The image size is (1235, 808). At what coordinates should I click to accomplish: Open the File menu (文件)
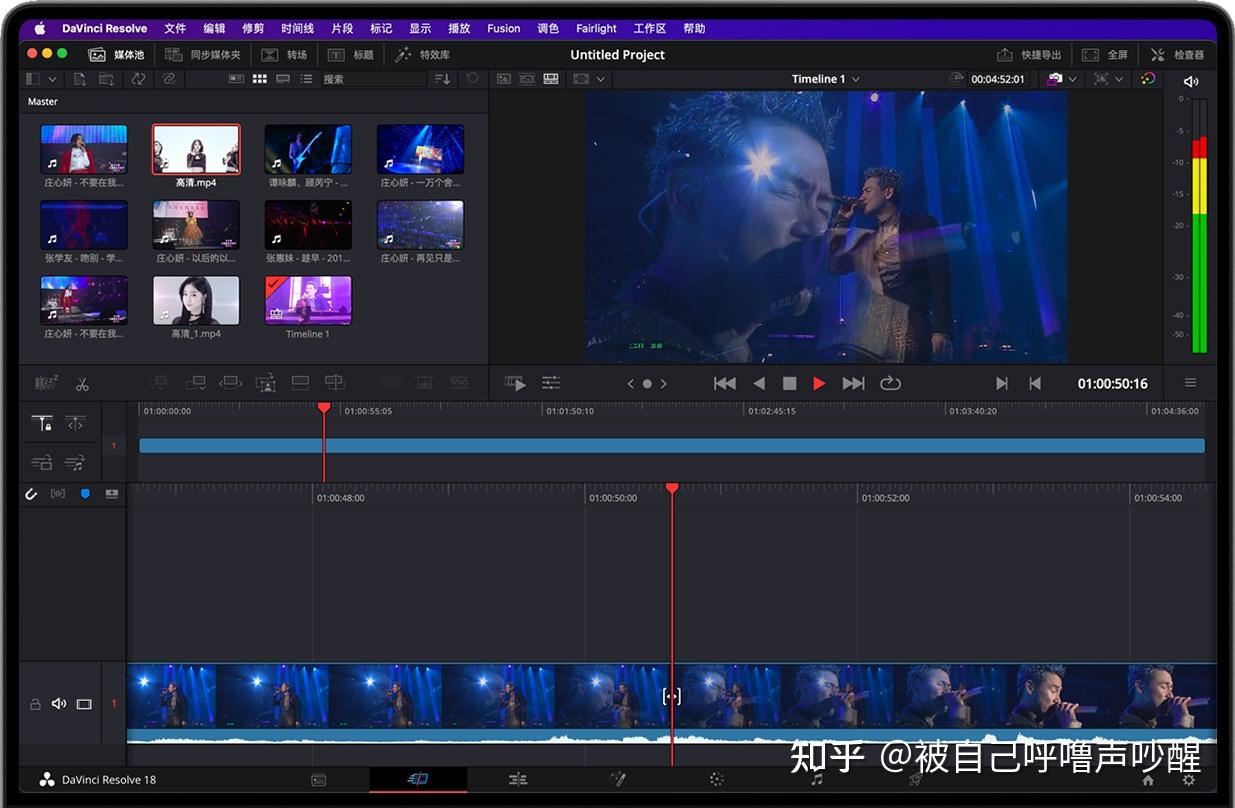pyautogui.click(x=175, y=28)
